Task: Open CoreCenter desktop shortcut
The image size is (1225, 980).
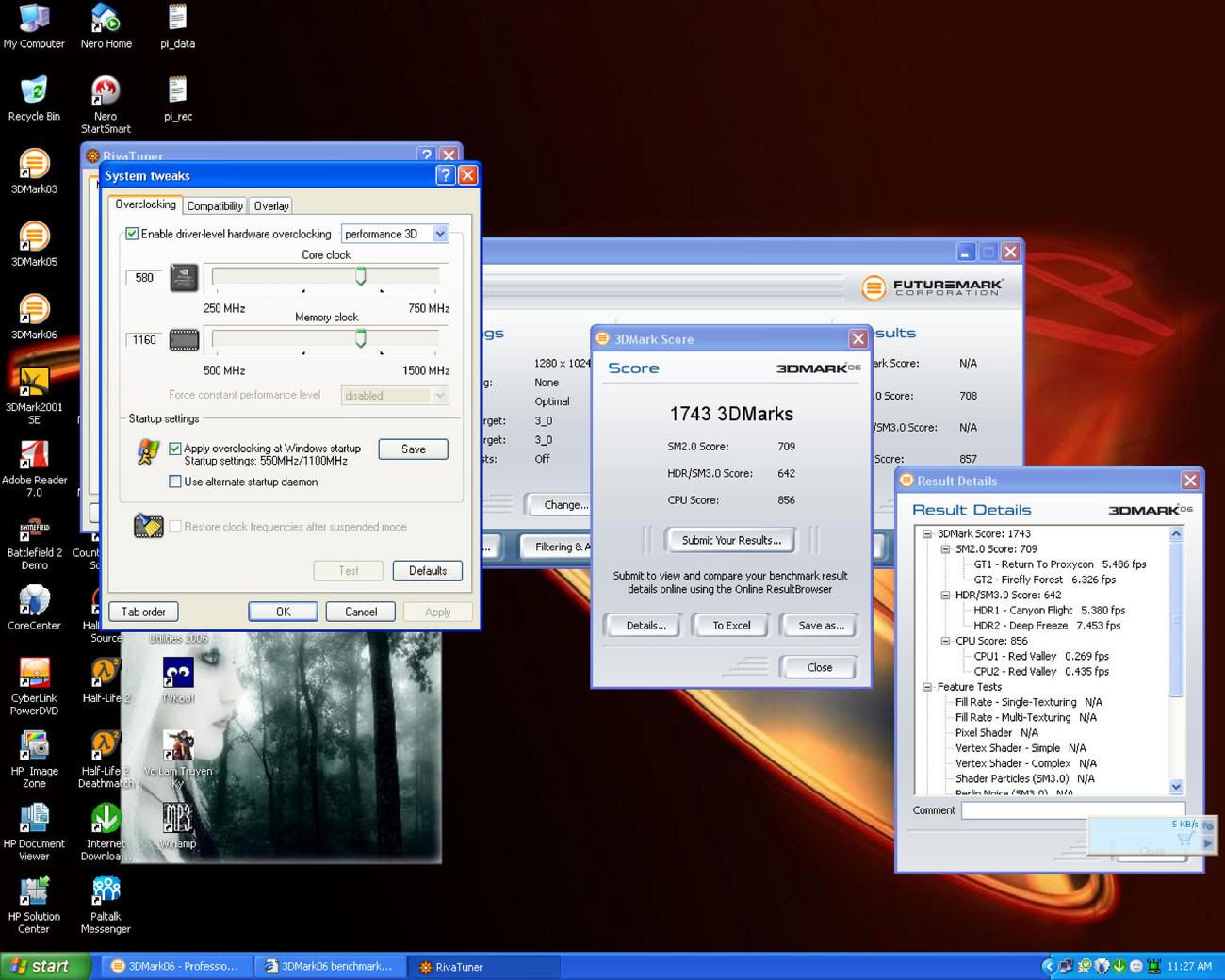Action: click(x=34, y=608)
